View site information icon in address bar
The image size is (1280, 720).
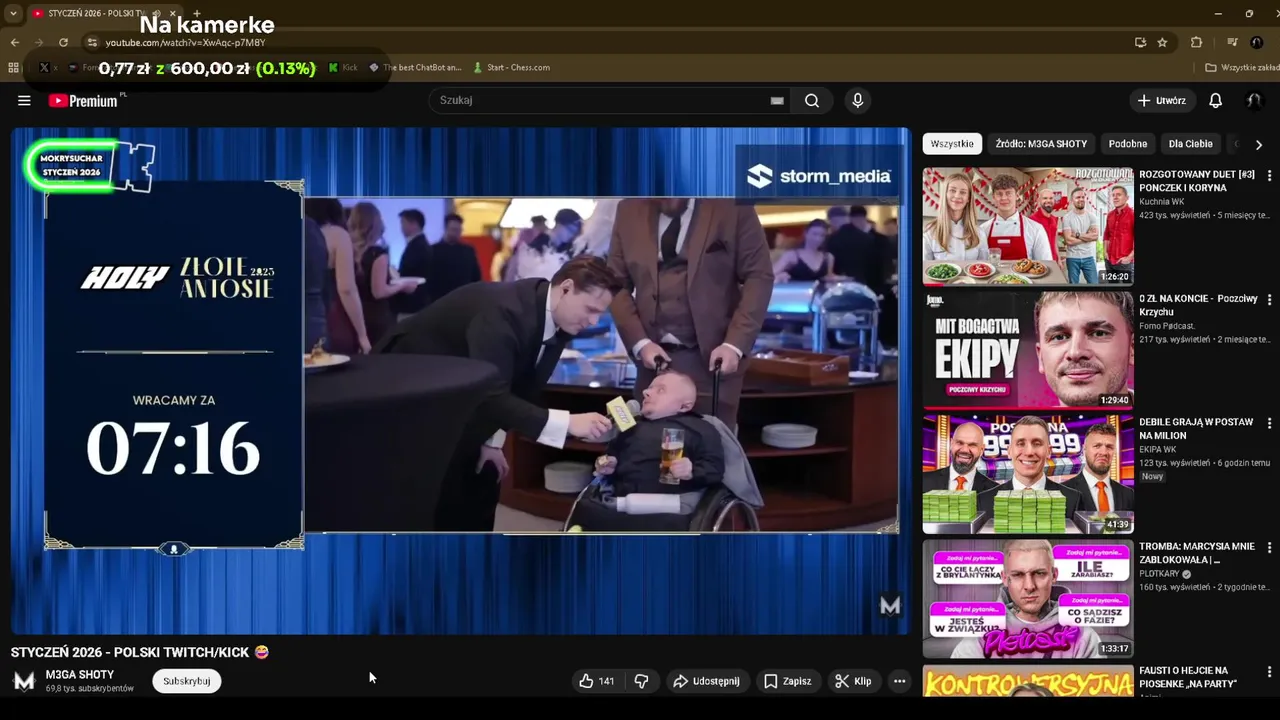tap(92, 42)
